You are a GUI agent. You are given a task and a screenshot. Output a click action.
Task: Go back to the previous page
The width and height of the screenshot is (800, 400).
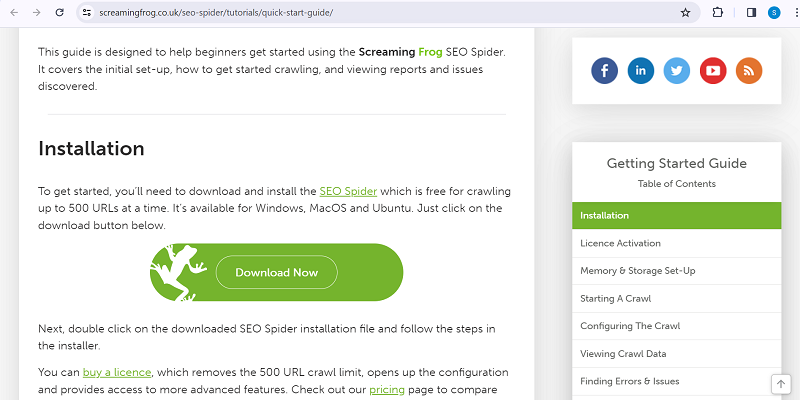(14, 13)
